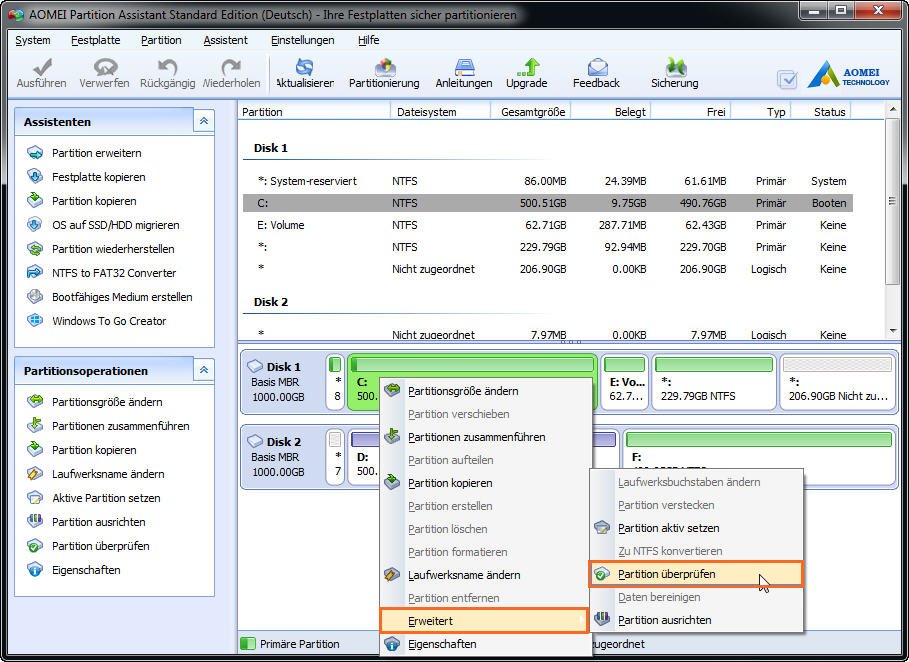Viewport: 909px width, 662px height.
Task: Launch NTFS to FAT32 Converter wizard
Action: [113, 273]
